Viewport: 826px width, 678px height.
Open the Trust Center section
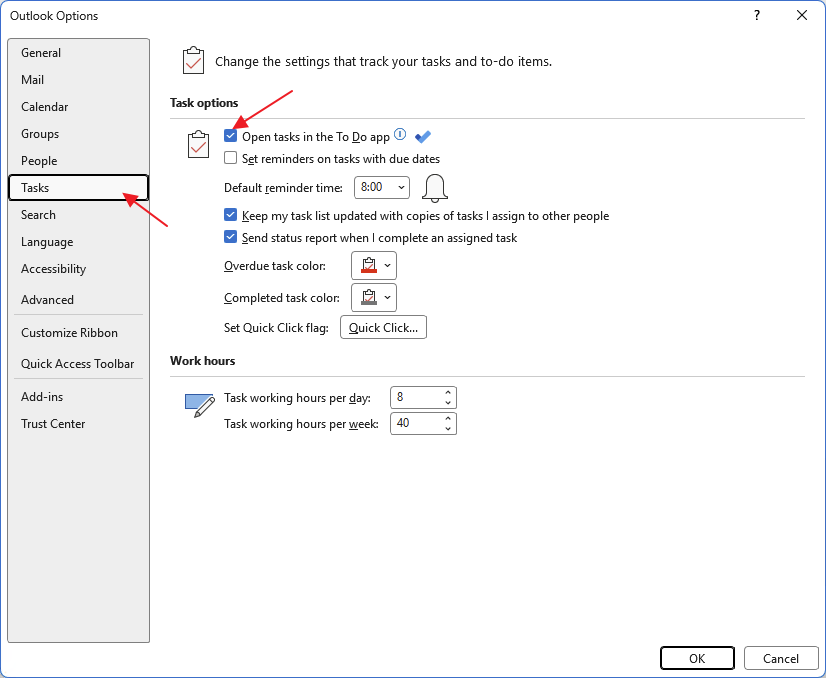coord(53,424)
